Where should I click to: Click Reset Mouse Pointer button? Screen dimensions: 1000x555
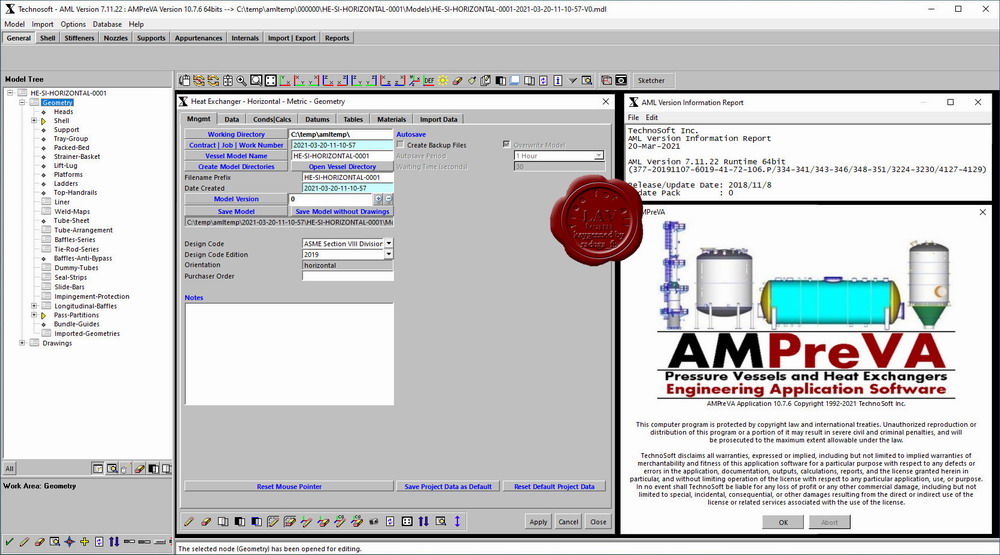pyautogui.click(x=289, y=486)
